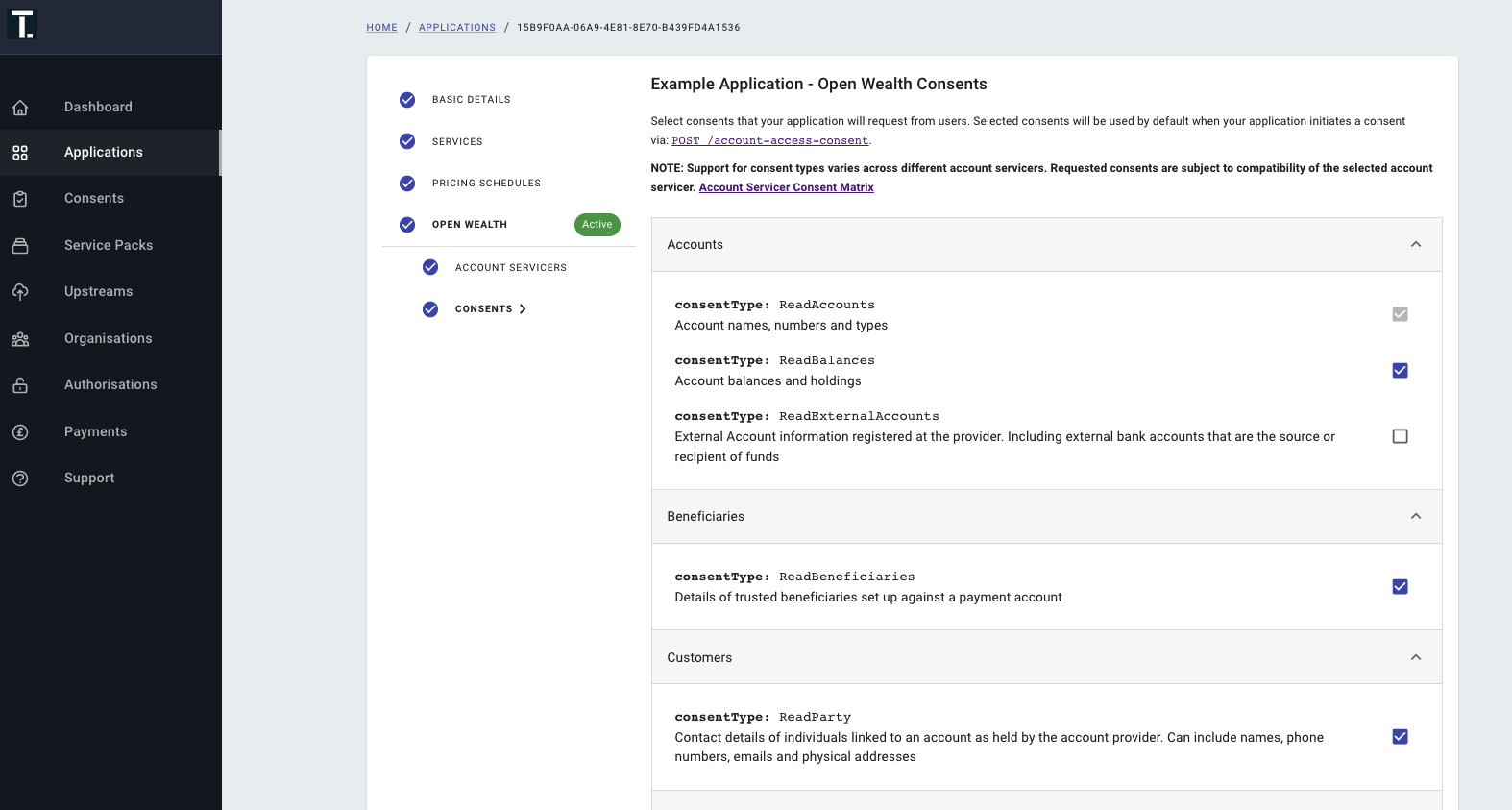
Task: Uncheck the ReadBalances consent checkbox
Action: (1400, 371)
